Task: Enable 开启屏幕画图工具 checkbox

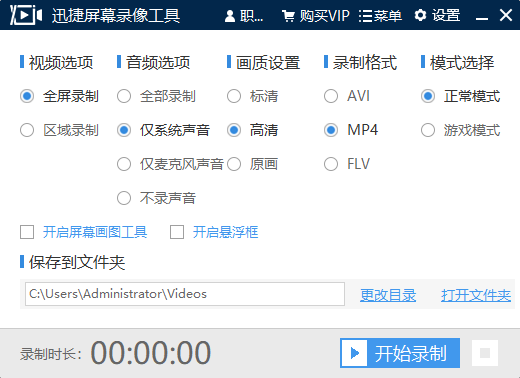Action: click(x=27, y=232)
